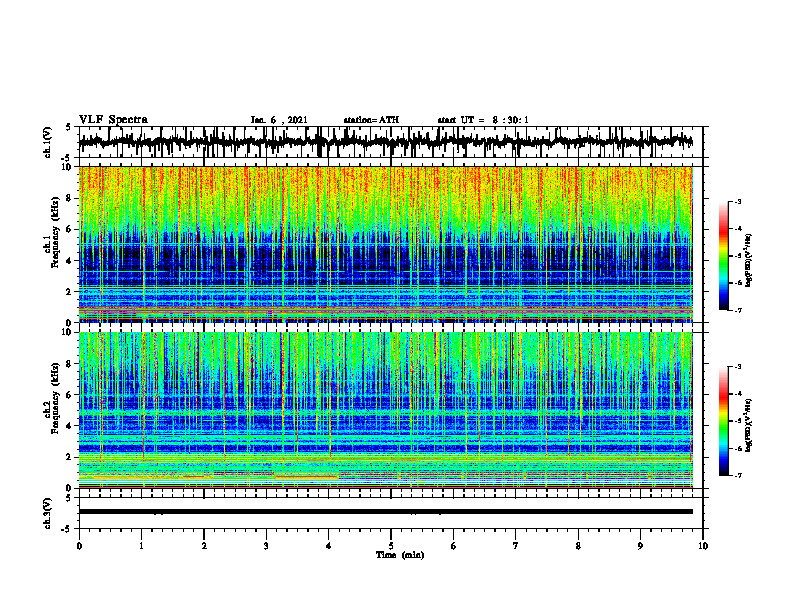
Task: Click time axis tick label 8
Action: coord(578,546)
